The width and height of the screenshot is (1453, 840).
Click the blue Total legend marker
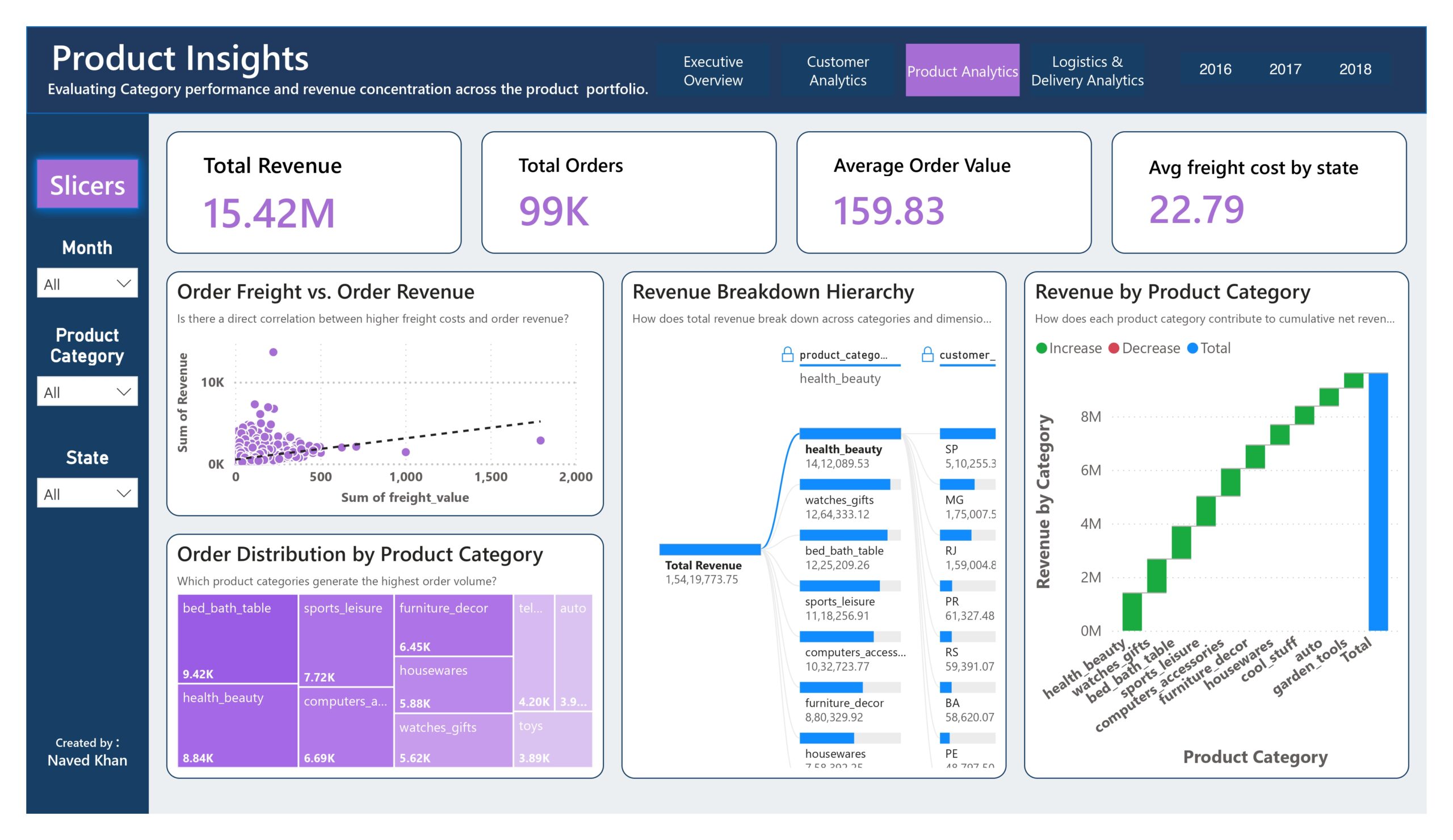tap(1193, 348)
